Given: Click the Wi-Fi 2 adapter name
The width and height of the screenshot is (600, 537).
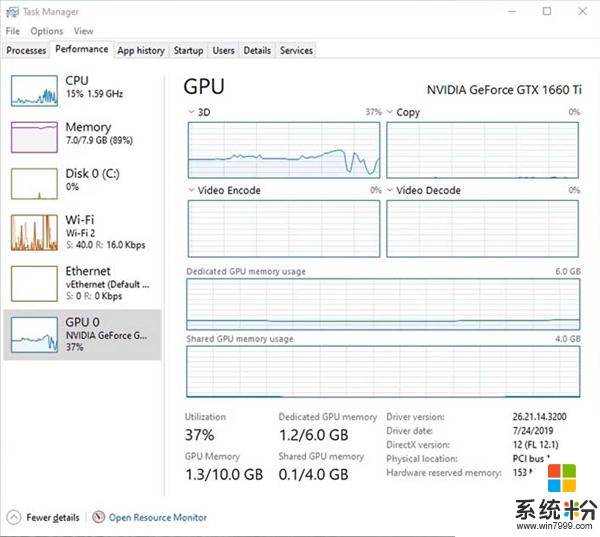Looking at the screenshot, I should 80,233.
